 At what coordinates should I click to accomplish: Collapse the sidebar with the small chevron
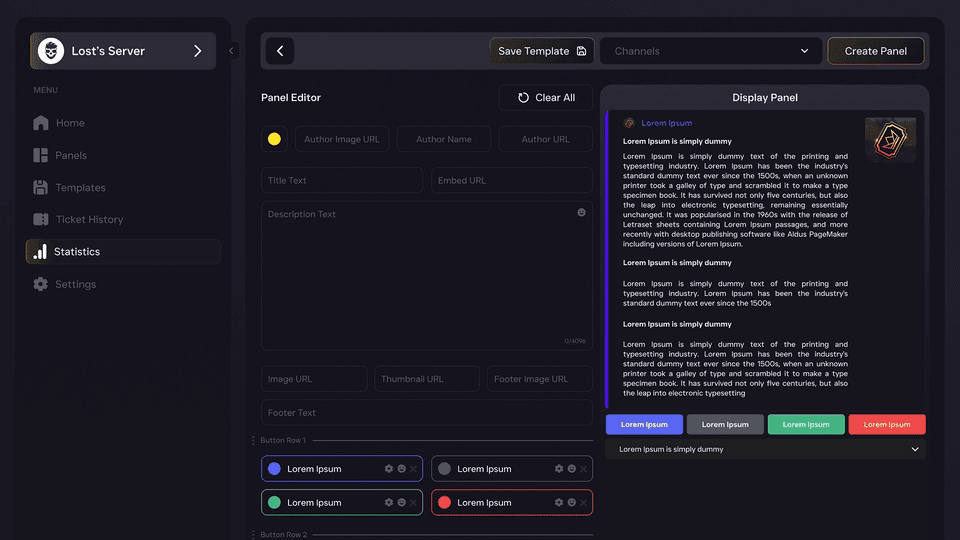tap(231, 51)
